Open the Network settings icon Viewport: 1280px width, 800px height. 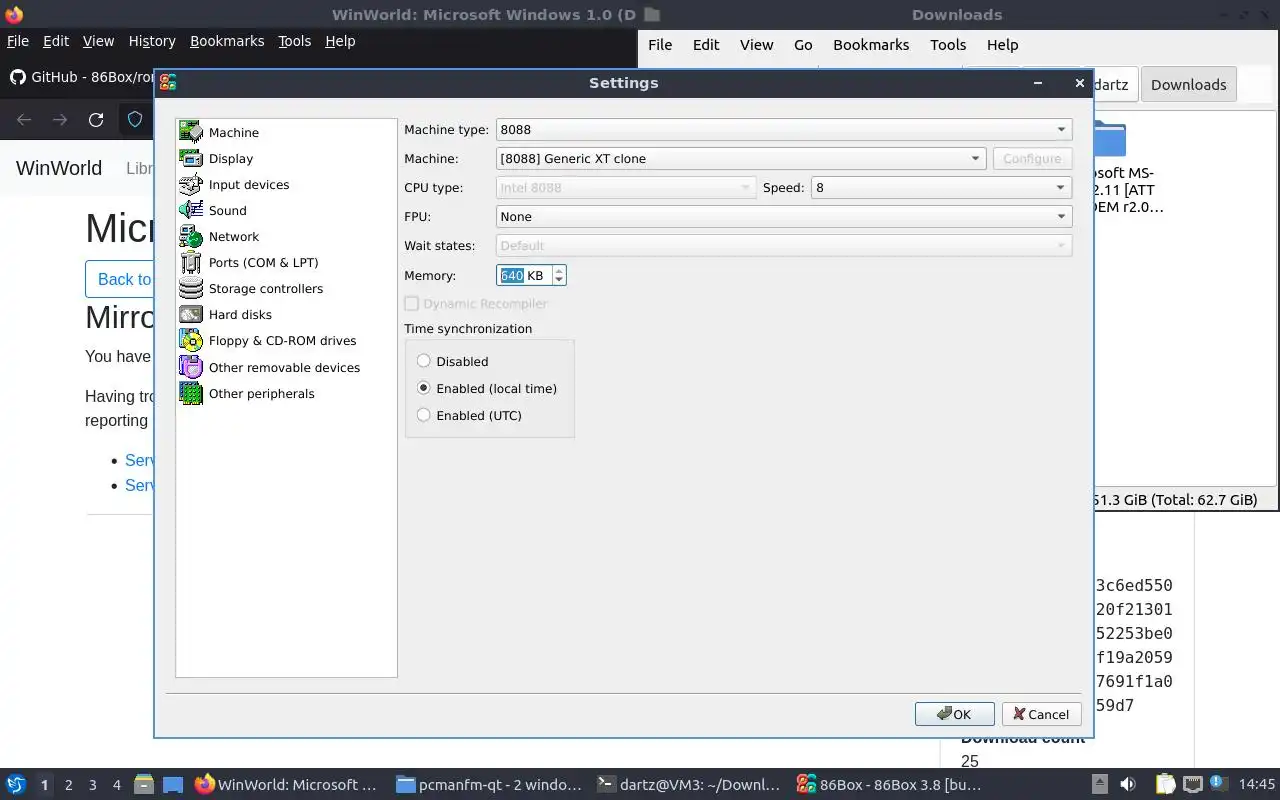pyautogui.click(x=191, y=236)
